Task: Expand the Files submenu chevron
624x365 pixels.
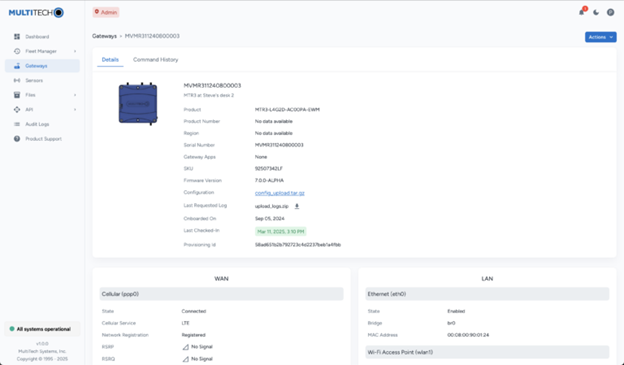Action: [75, 95]
